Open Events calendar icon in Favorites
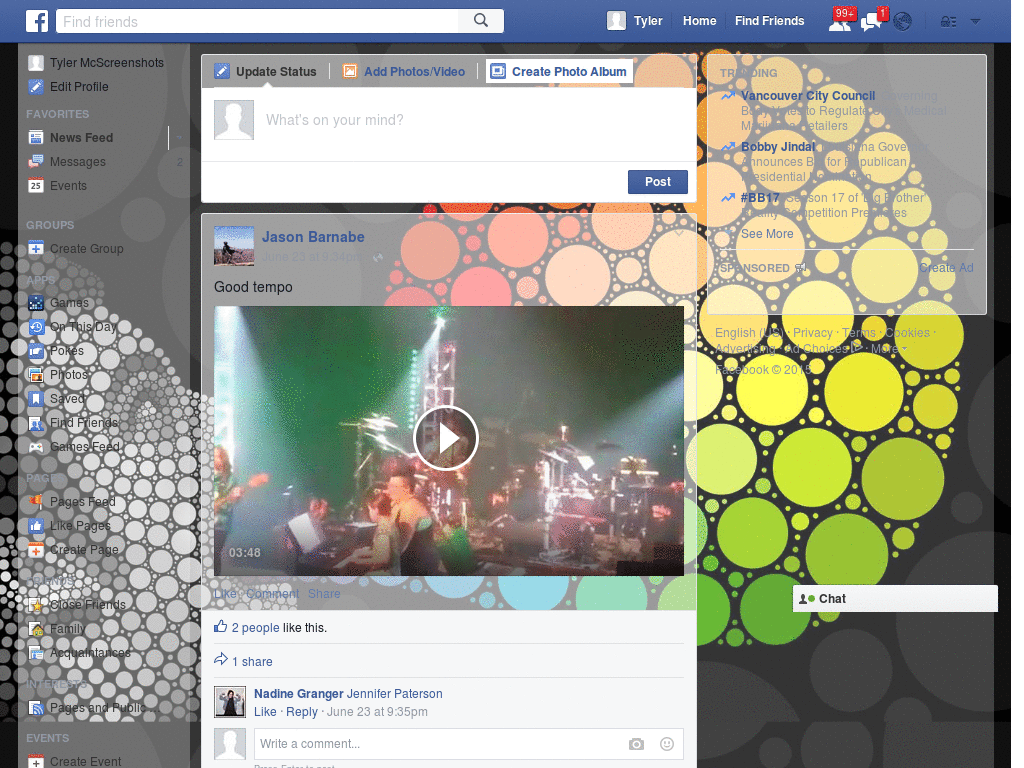The width and height of the screenshot is (1024, 768). 36,185
